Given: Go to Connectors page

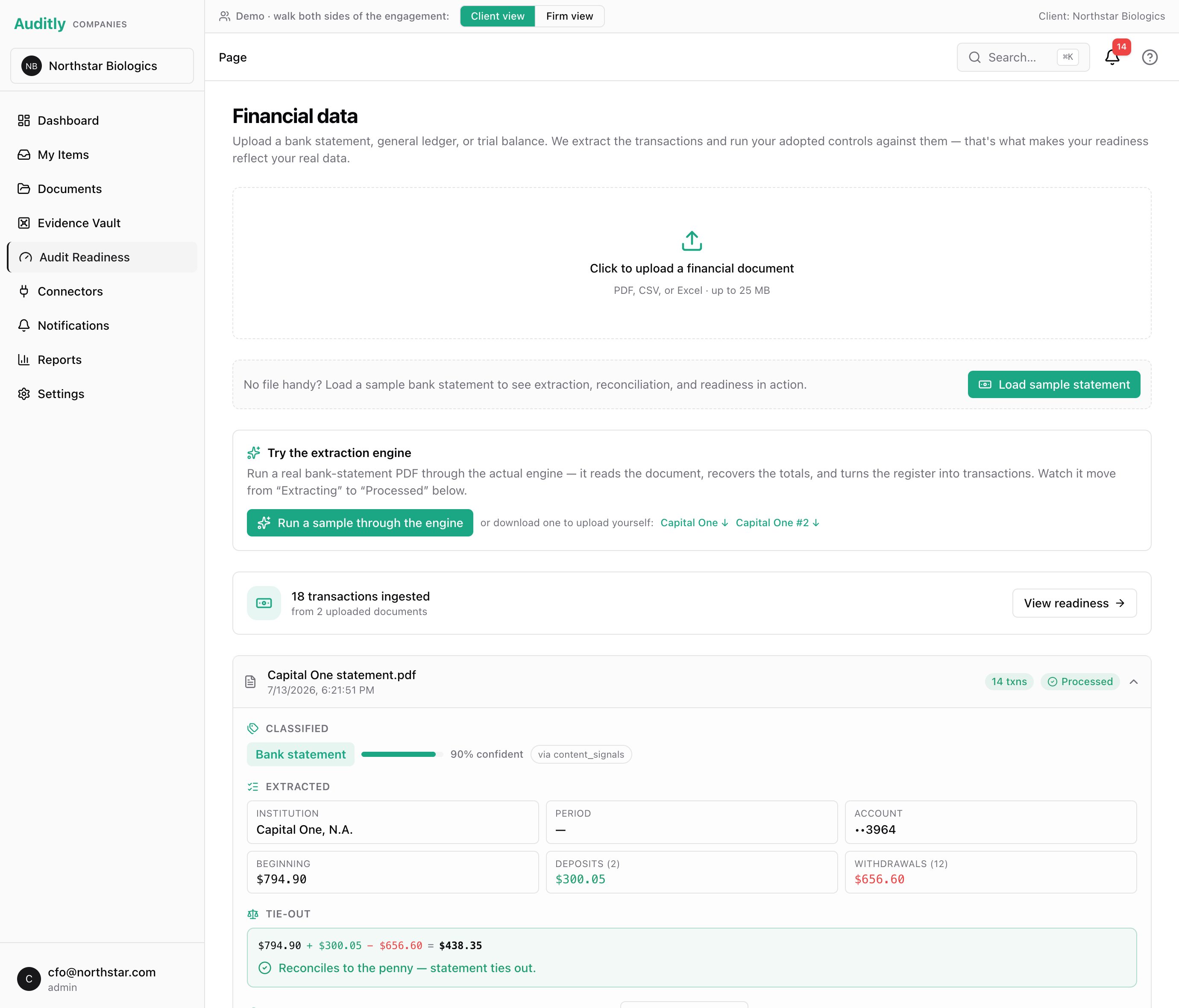Looking at the screenshot, I should tap(103, 291).
